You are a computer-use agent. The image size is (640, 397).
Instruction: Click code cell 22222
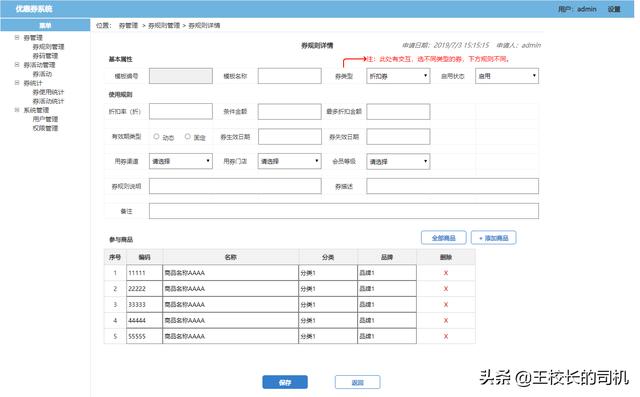(144, 288)
